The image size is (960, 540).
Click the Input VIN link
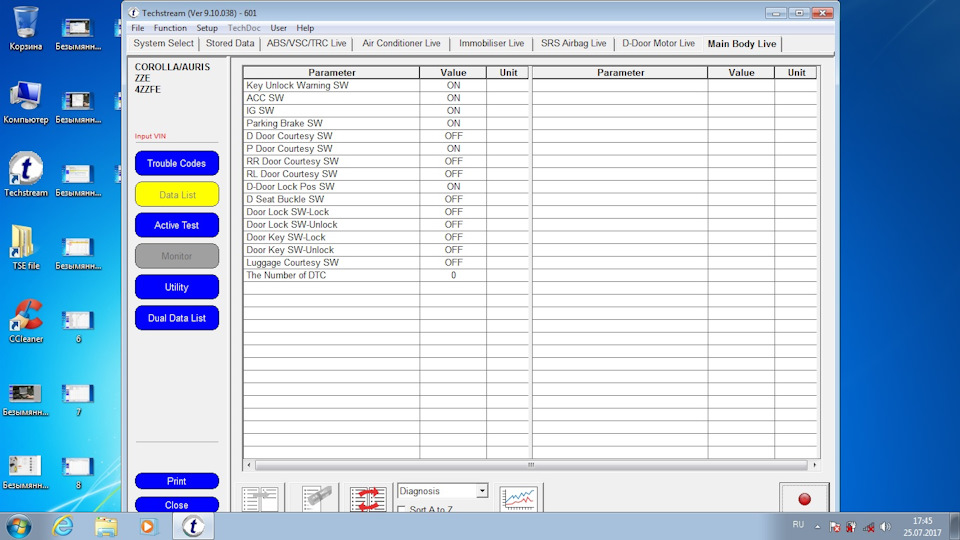point(150,136)
